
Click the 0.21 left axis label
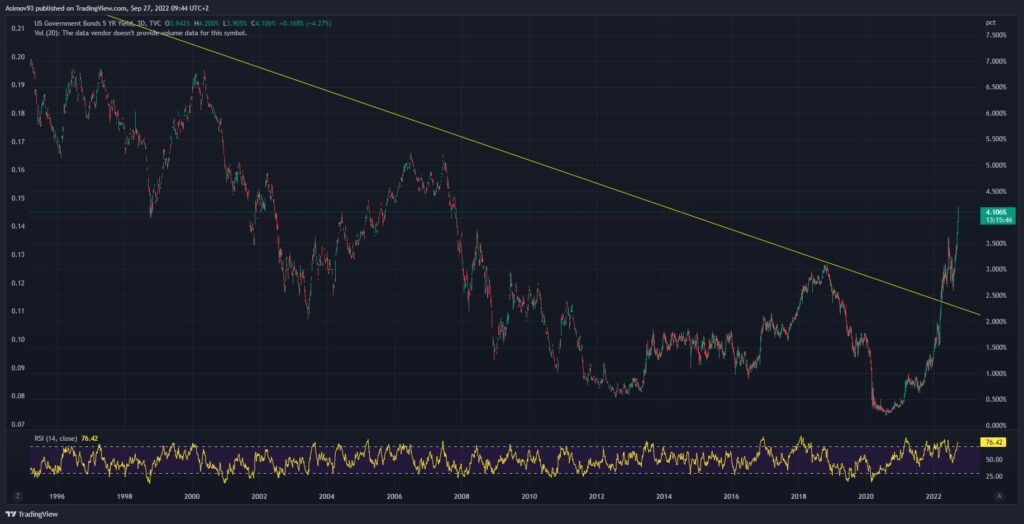point(18,28)
